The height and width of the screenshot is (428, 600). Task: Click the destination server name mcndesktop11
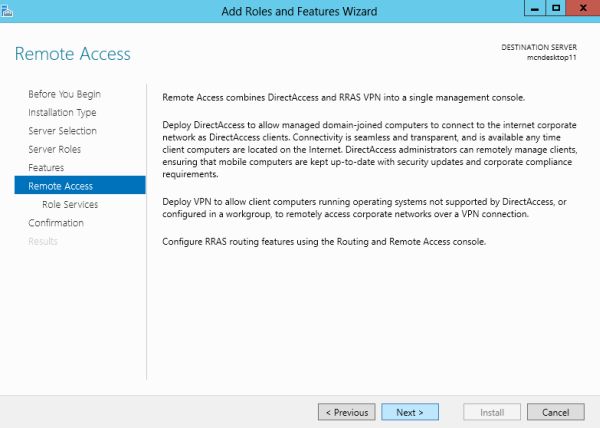tap(559, 58)
